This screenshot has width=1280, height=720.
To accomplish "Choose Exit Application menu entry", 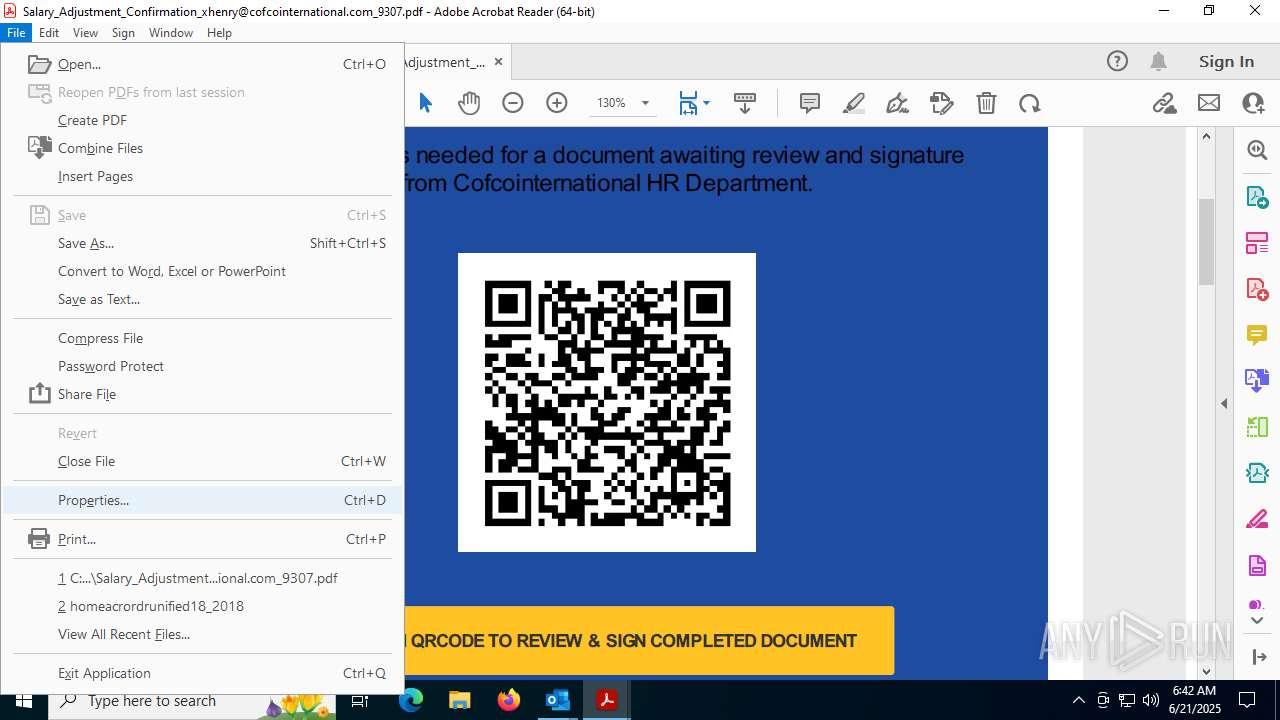I will click(x=203, y=673).
